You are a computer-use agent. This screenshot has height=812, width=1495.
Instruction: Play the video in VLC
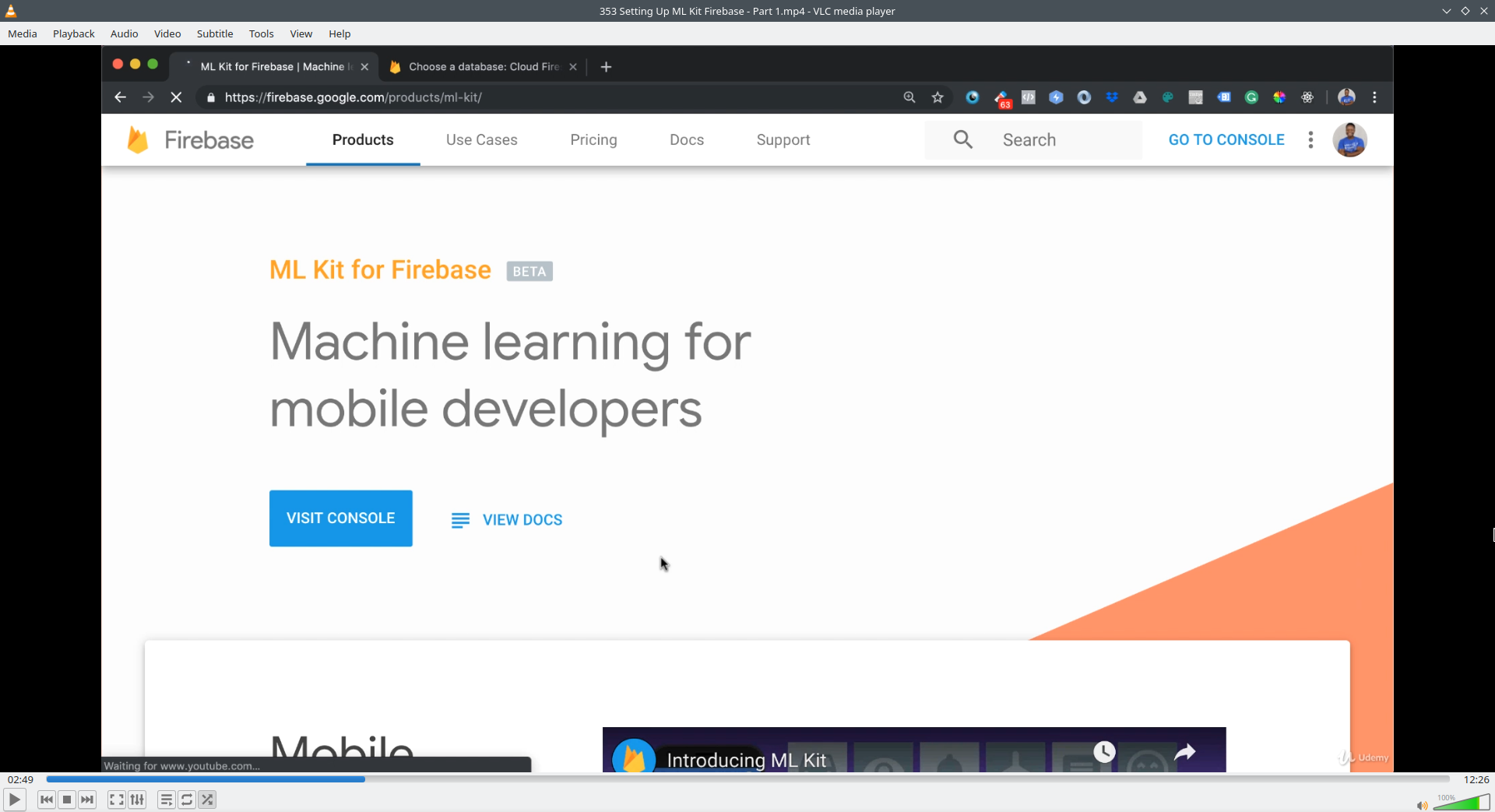[14, 800]
